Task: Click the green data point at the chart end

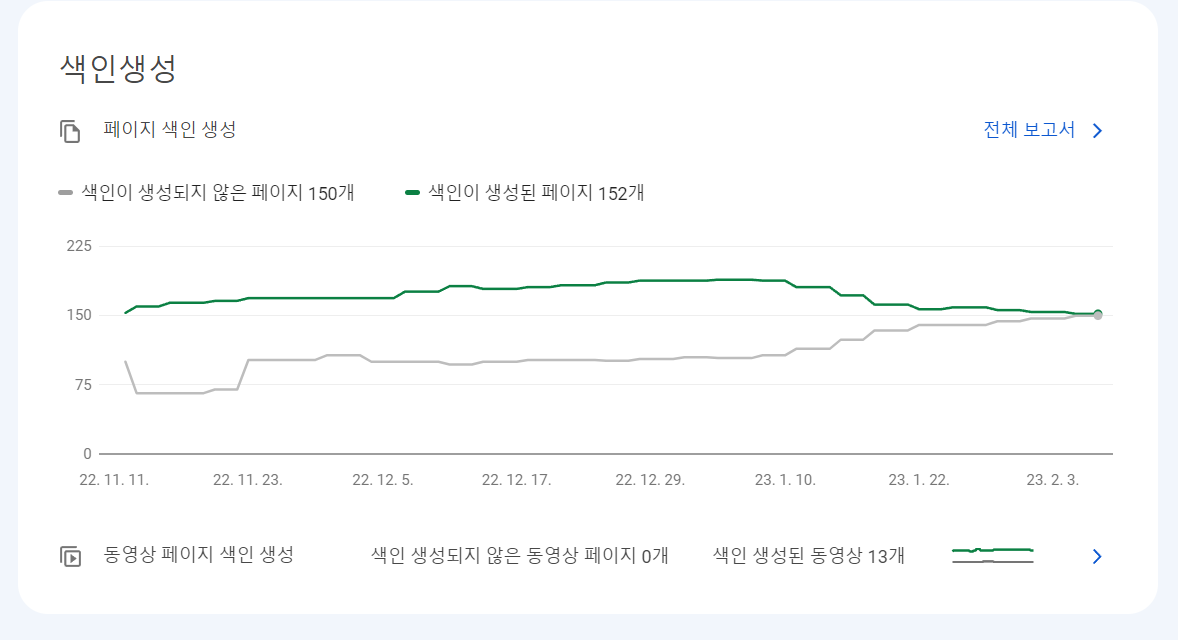Action: pyautogui.click(x=1097, y=312)
